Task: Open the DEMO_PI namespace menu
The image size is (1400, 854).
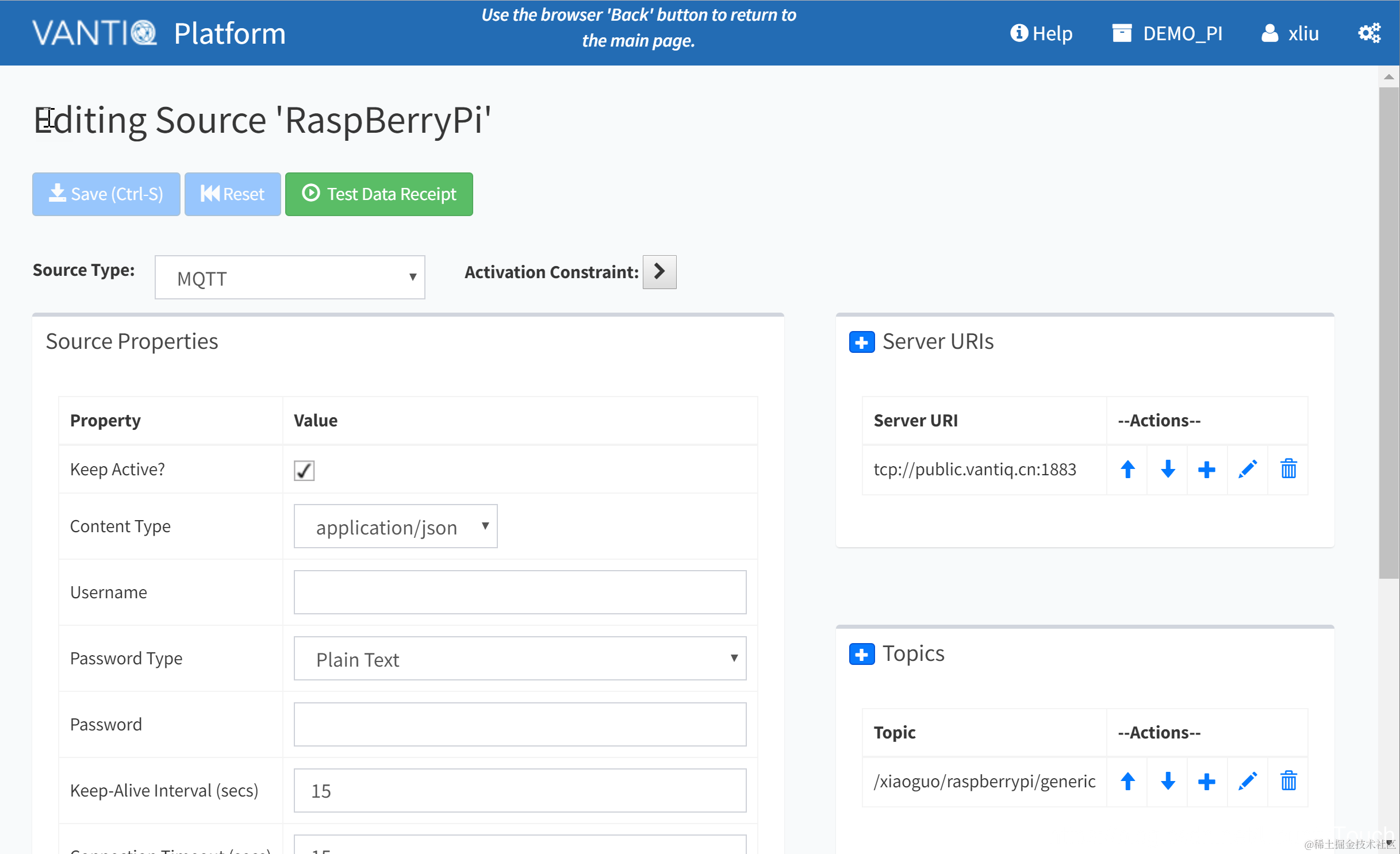Action: click(1167, 33)
